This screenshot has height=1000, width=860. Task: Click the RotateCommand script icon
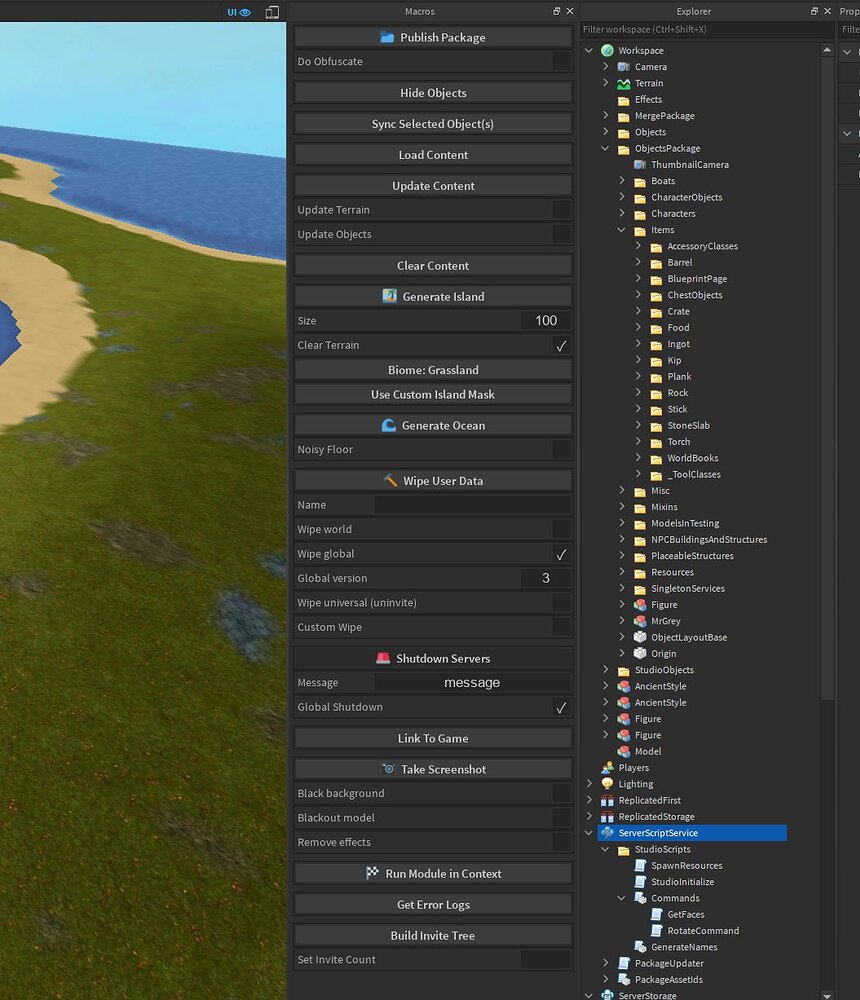[x=656, y=931]
